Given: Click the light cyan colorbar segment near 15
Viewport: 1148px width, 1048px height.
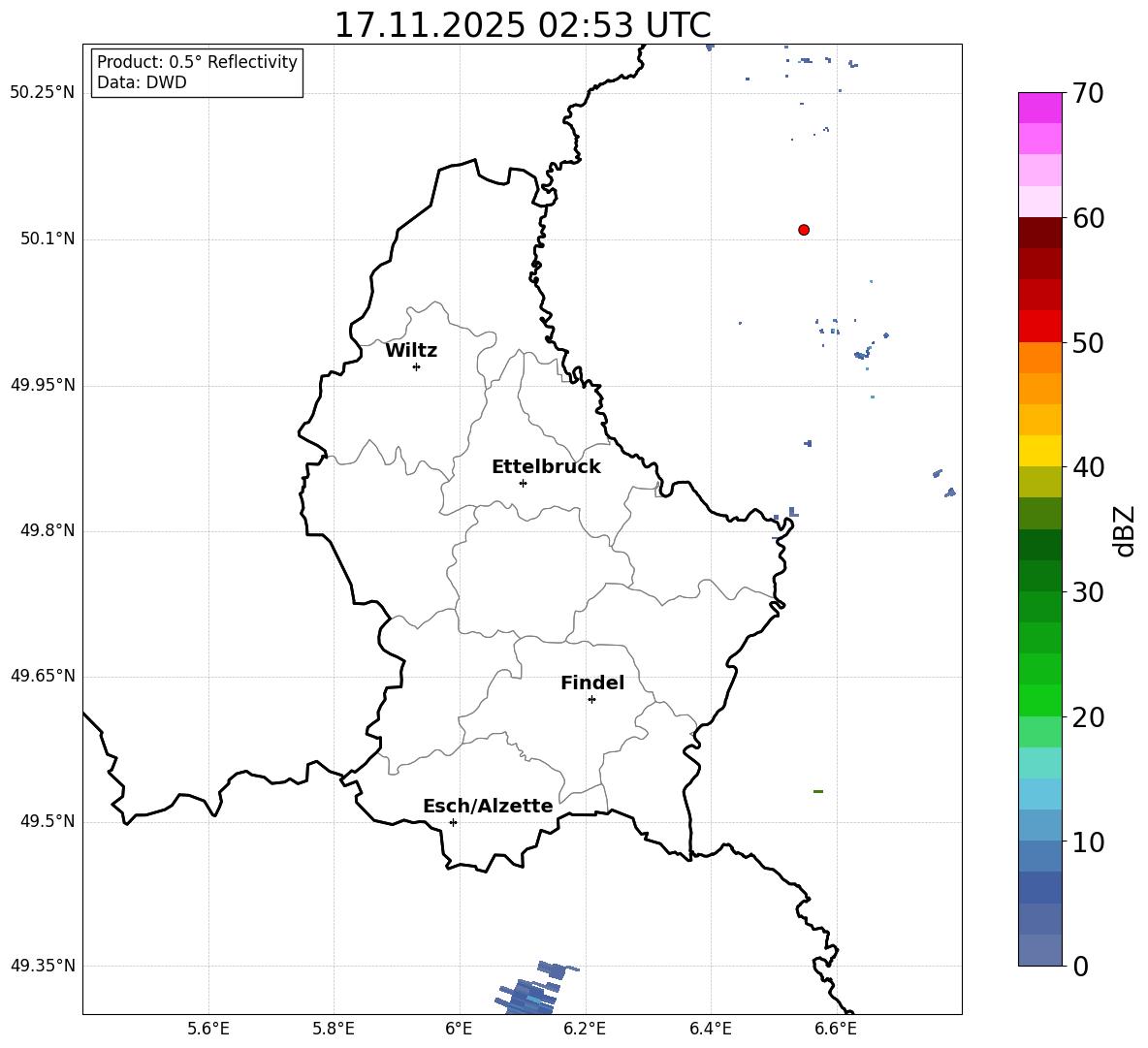Looking at the screenshot, I should (x=1040, y=763).
